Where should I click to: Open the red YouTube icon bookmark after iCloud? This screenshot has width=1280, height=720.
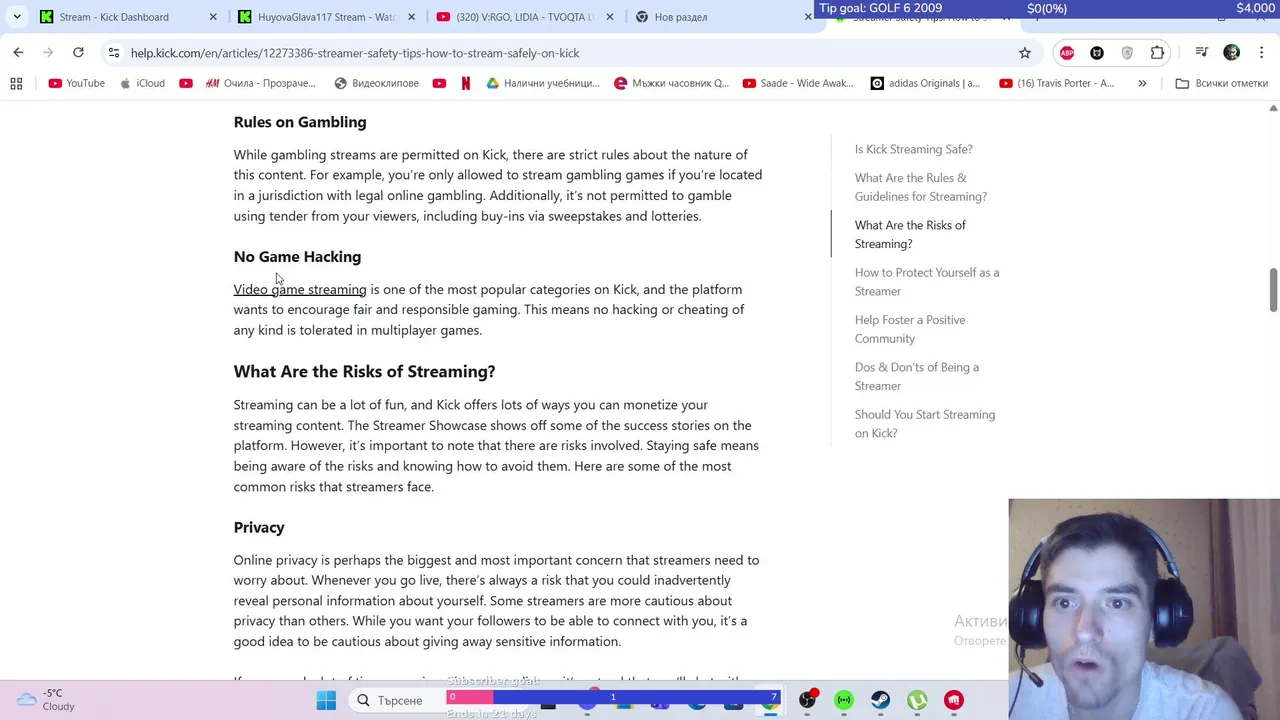click(186, 83)
